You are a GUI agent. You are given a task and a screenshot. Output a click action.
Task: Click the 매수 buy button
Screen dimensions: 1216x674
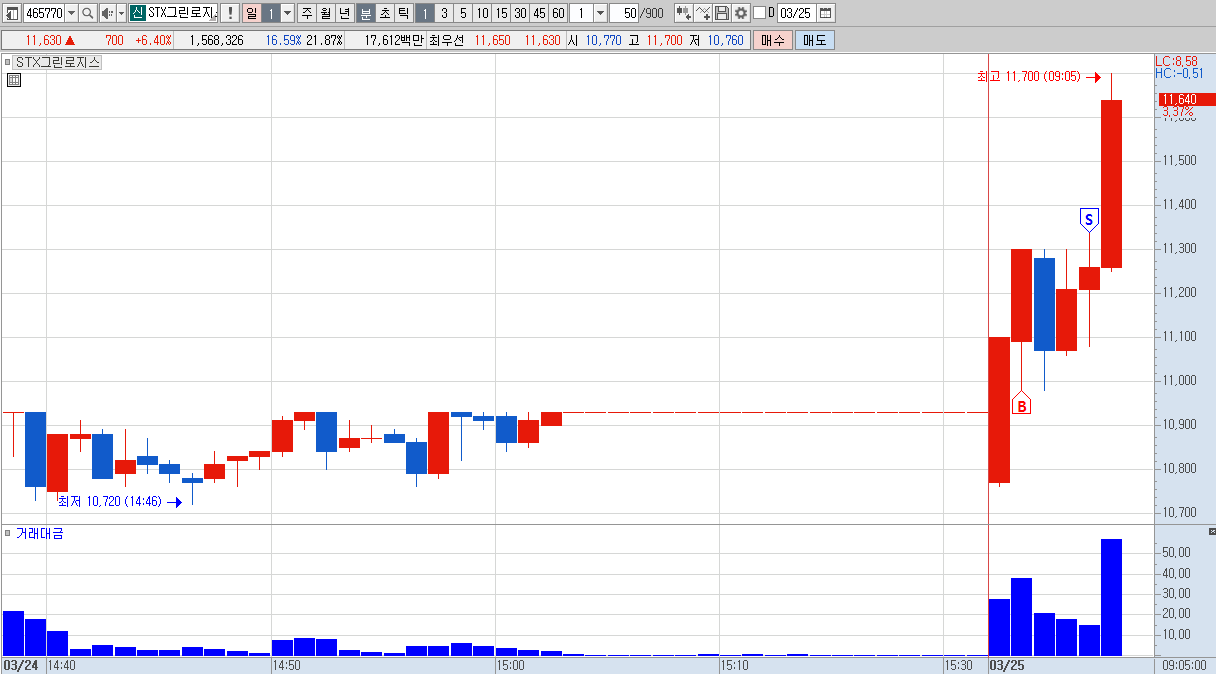pos(773,40)
